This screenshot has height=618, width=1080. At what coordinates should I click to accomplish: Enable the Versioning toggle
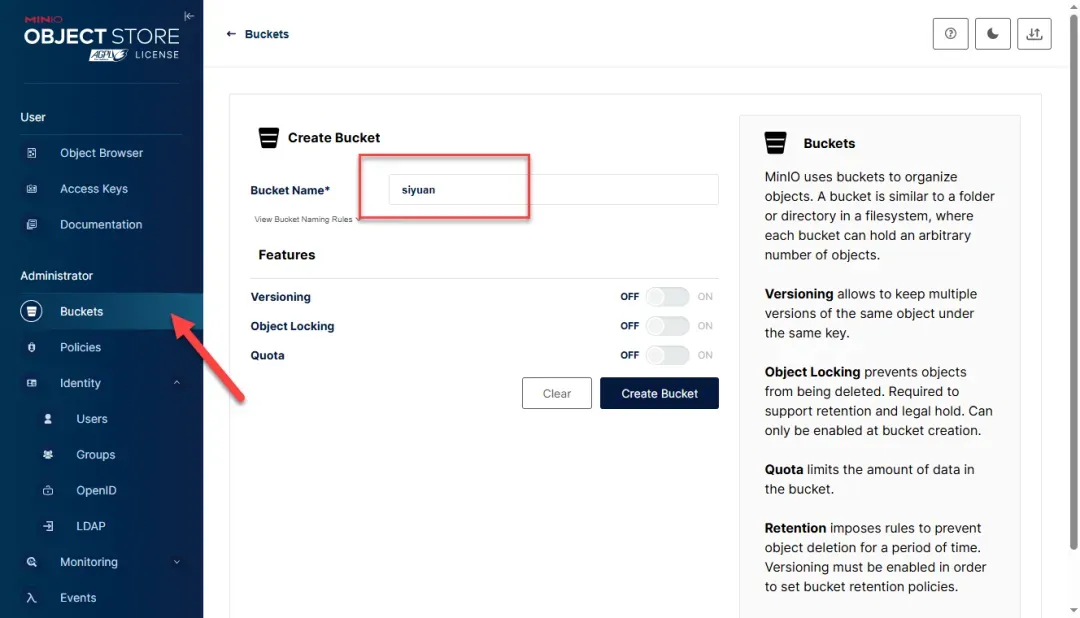coord(667,297)
